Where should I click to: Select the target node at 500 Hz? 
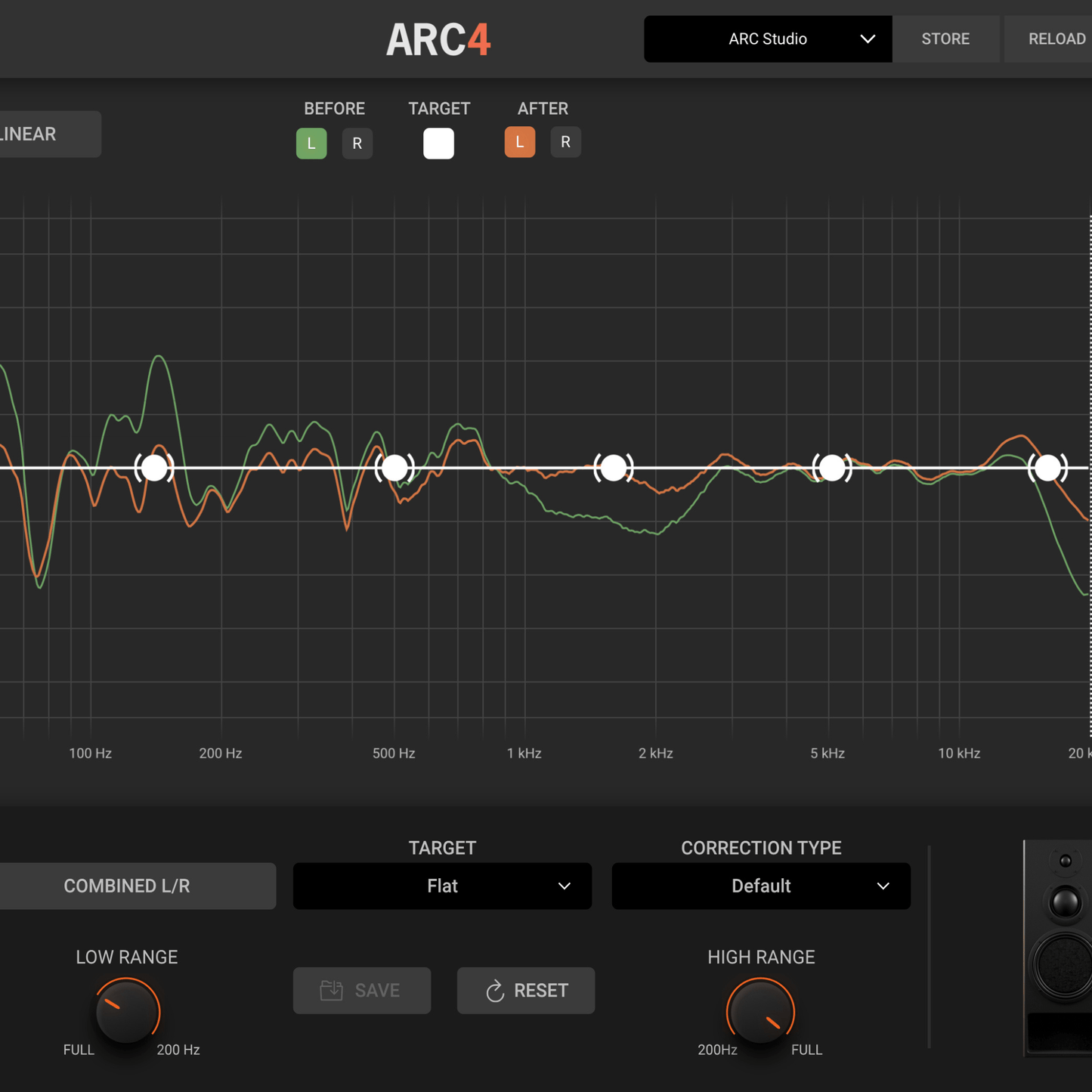[394, 468]
